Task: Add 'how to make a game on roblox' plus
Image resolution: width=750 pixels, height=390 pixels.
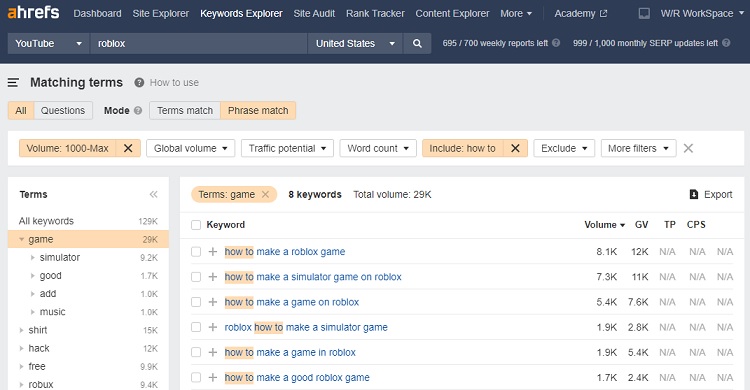Action: [x=213, y=302]
